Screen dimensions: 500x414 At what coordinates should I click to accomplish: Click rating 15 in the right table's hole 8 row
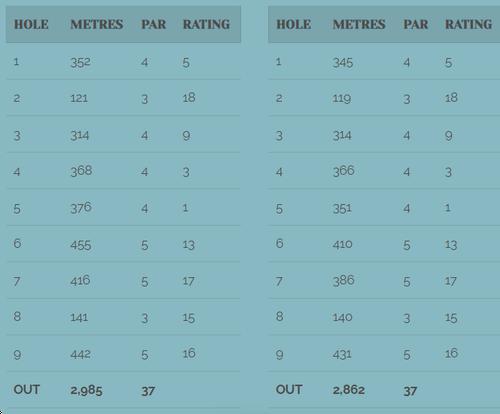point(451,318)
